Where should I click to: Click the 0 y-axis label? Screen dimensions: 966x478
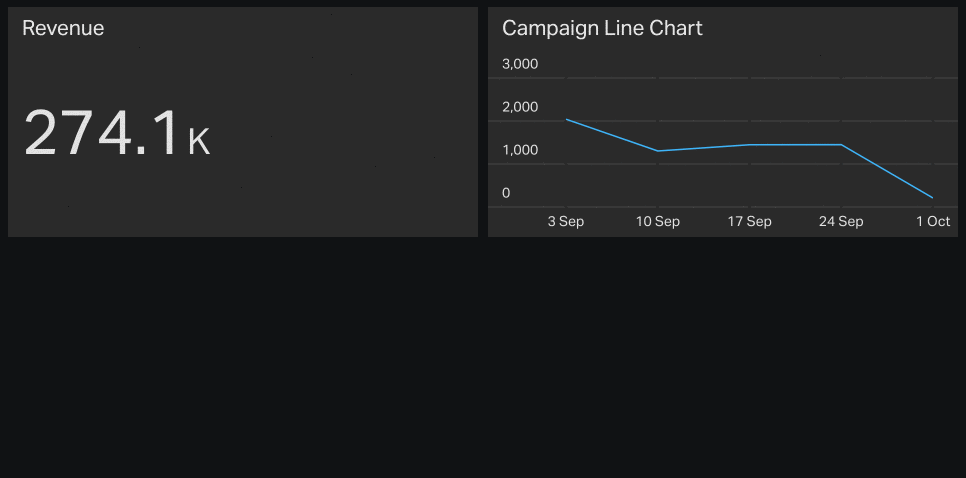coord(506,193)
